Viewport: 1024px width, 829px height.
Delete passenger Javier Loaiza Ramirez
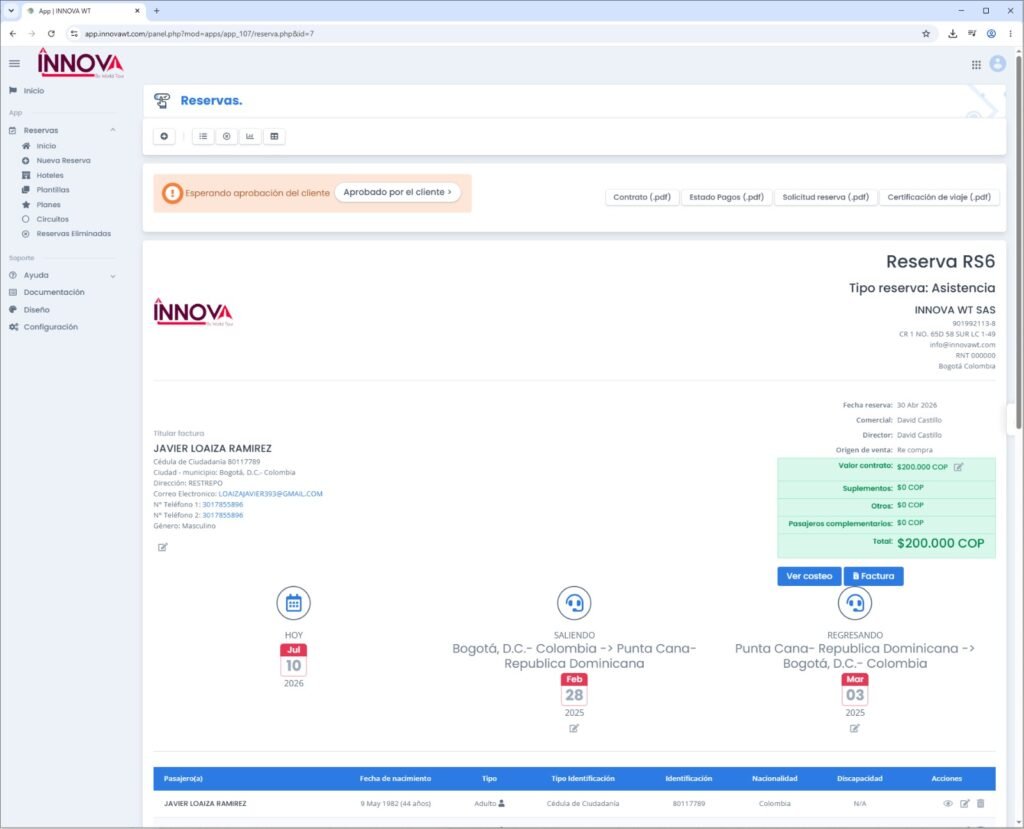[980, 804]
